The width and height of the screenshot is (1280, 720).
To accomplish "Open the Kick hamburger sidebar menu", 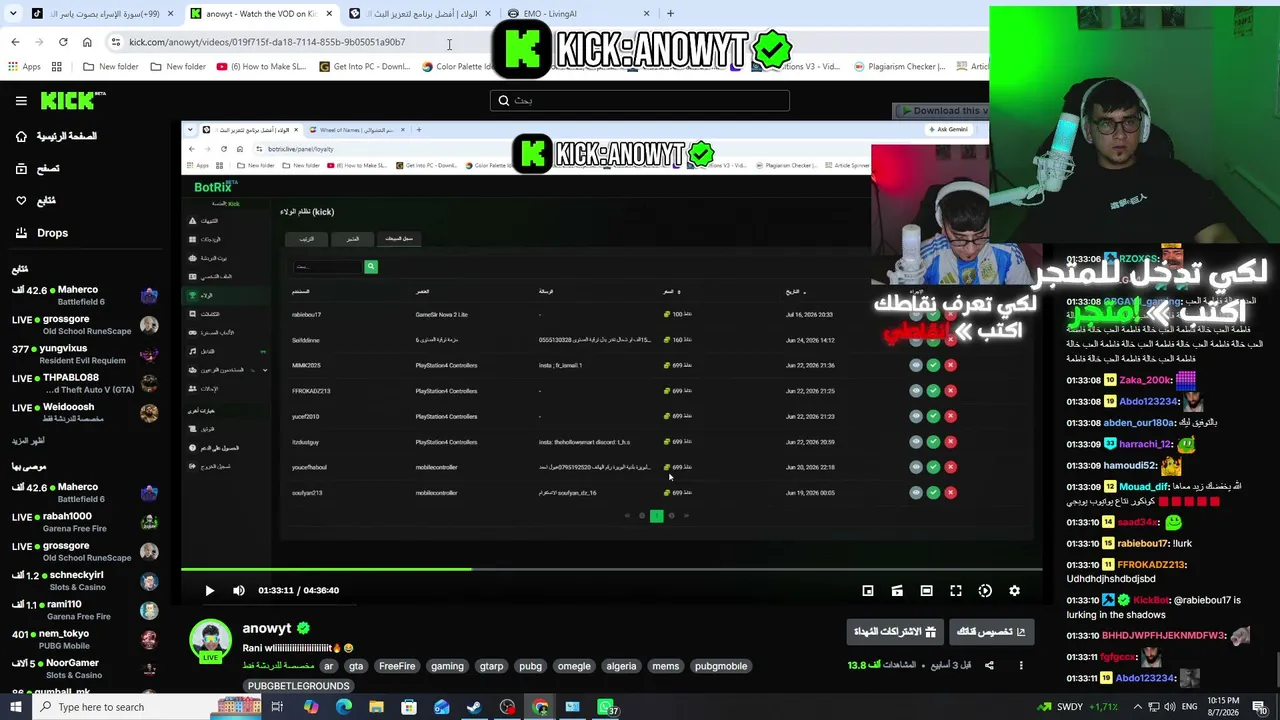I will (21, 101).
